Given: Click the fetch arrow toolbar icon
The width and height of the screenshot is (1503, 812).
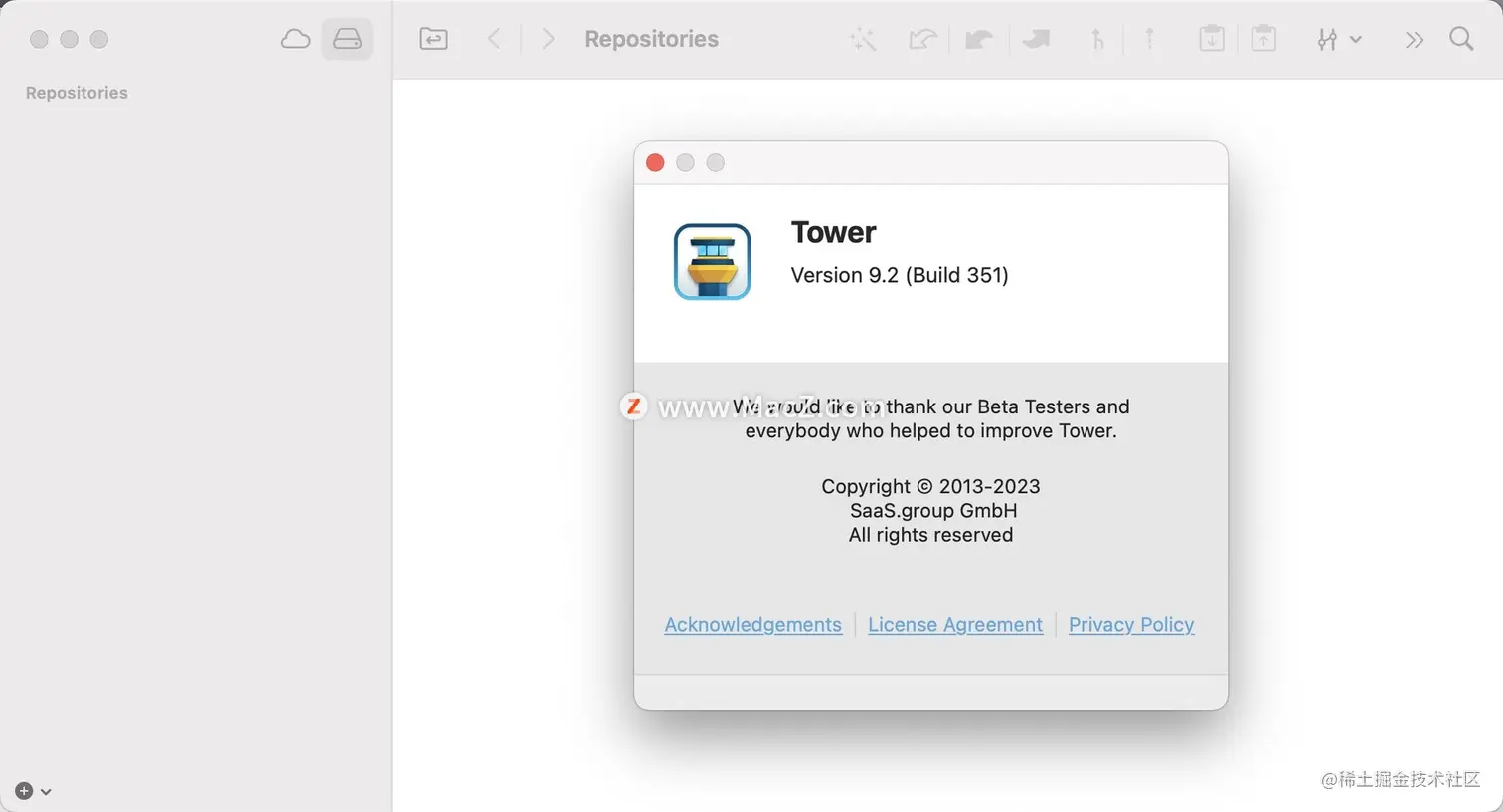Looking at the screenshot, I should (x=922, y=39).
